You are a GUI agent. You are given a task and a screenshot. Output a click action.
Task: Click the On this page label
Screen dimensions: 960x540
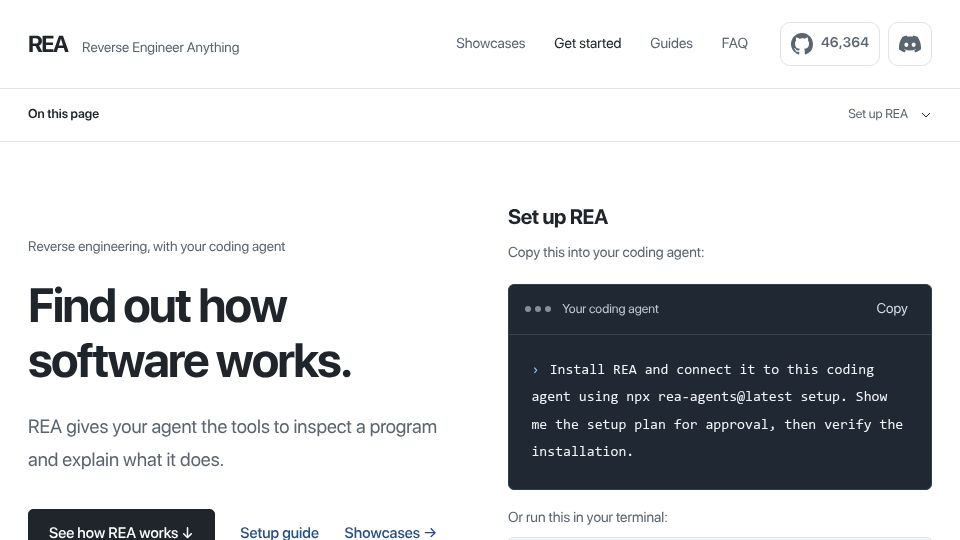tap(63, 114)
